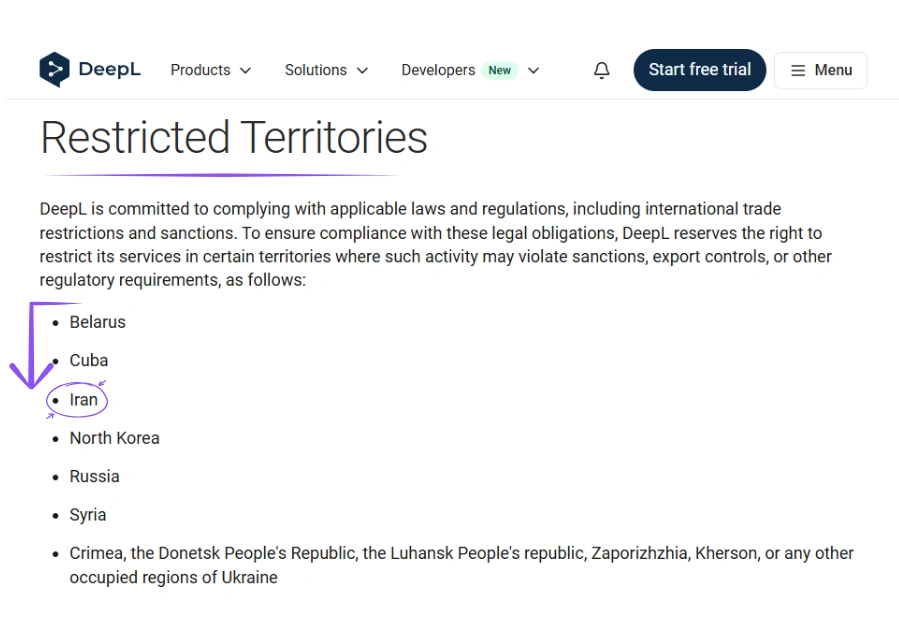Click the Restricted Territories heading
Viewport: 899px width, 635px height.
point(234,138)
